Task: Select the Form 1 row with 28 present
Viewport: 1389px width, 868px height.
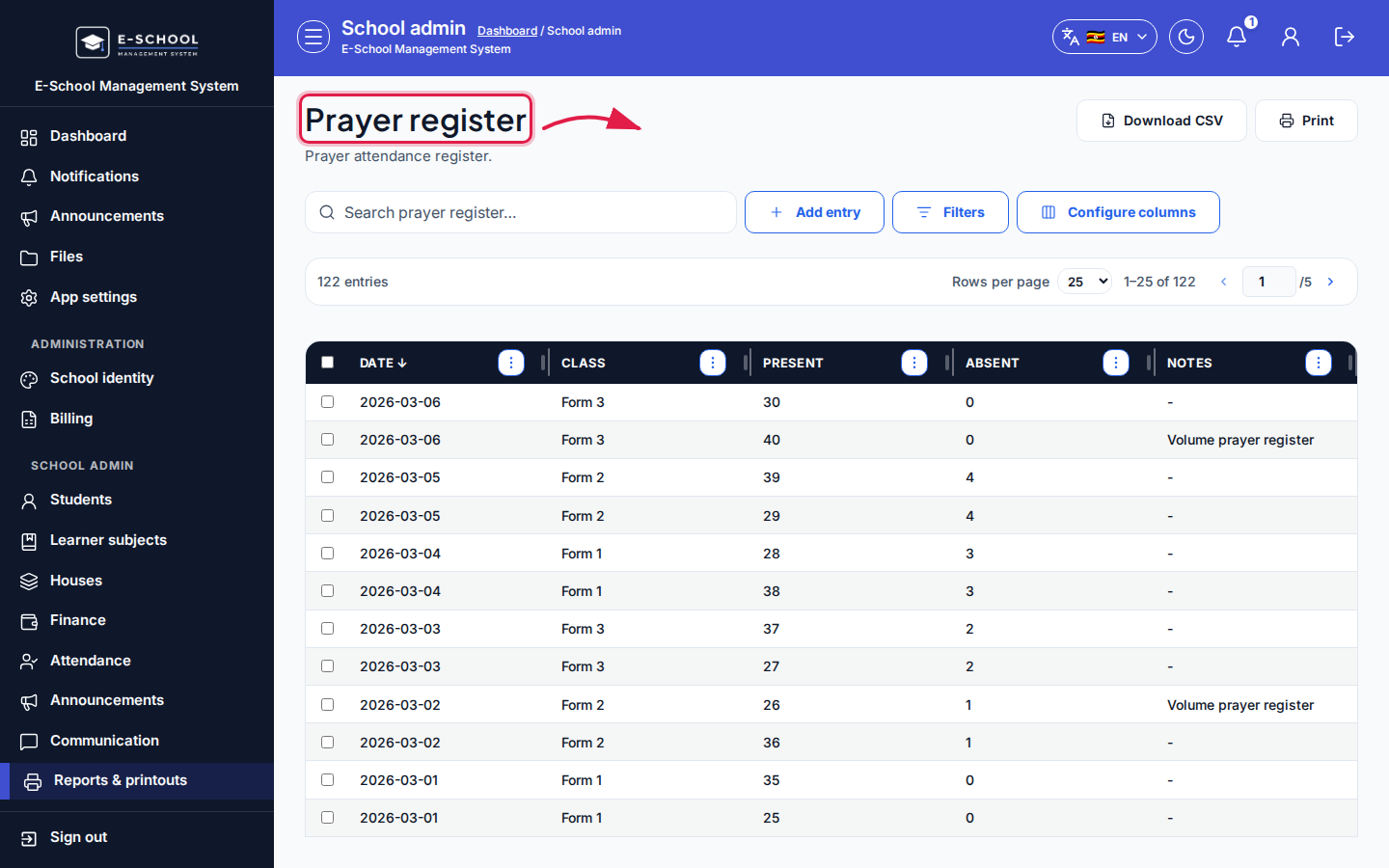Action: (x=328, y=554)
